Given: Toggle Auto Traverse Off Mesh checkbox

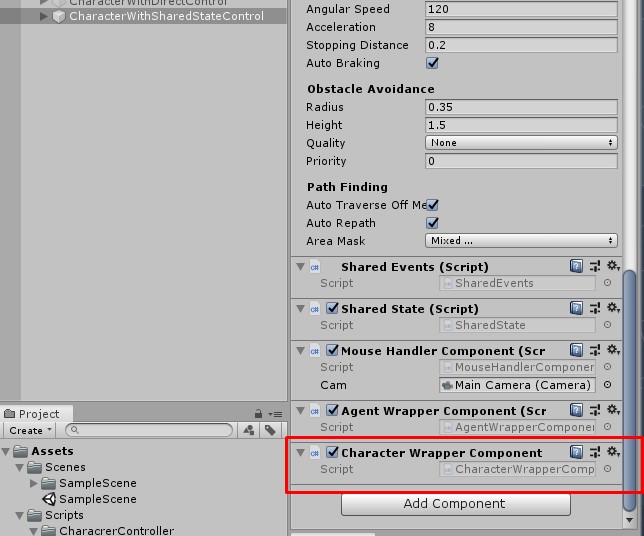Looking at the screenshot, I should coord(432,205).
